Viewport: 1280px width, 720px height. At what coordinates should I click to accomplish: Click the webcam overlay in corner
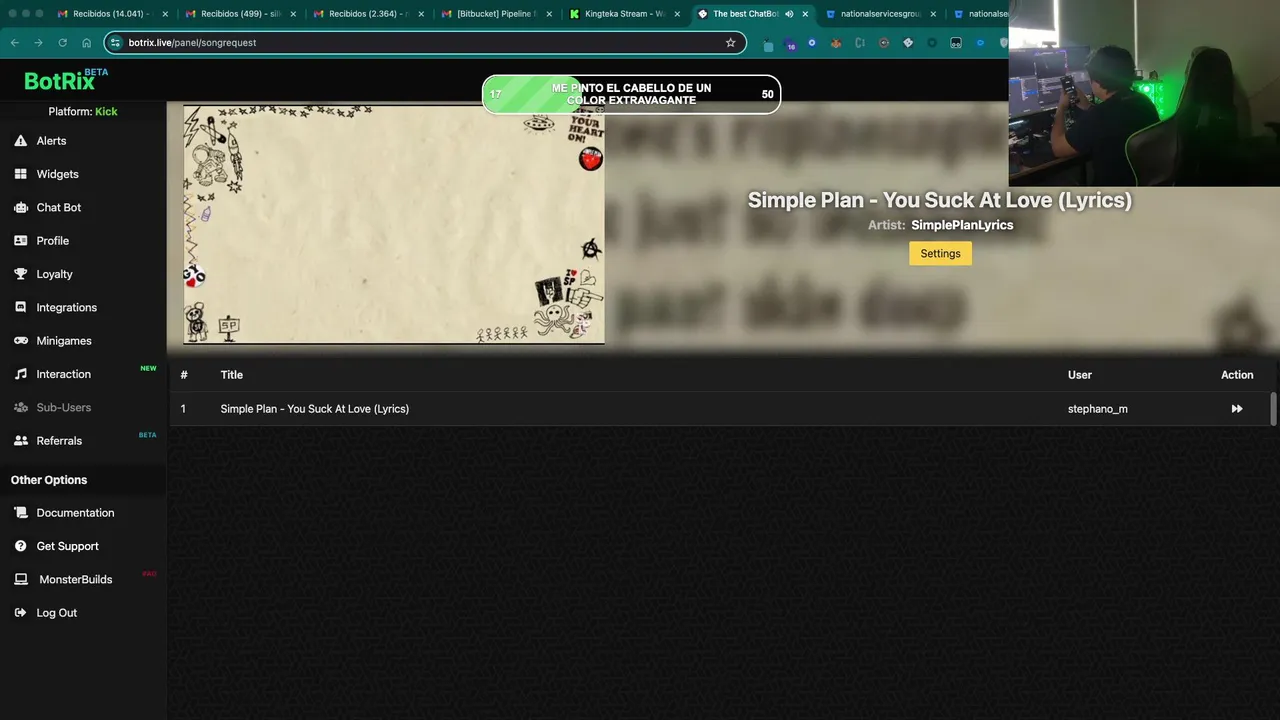pos(1144,93)
